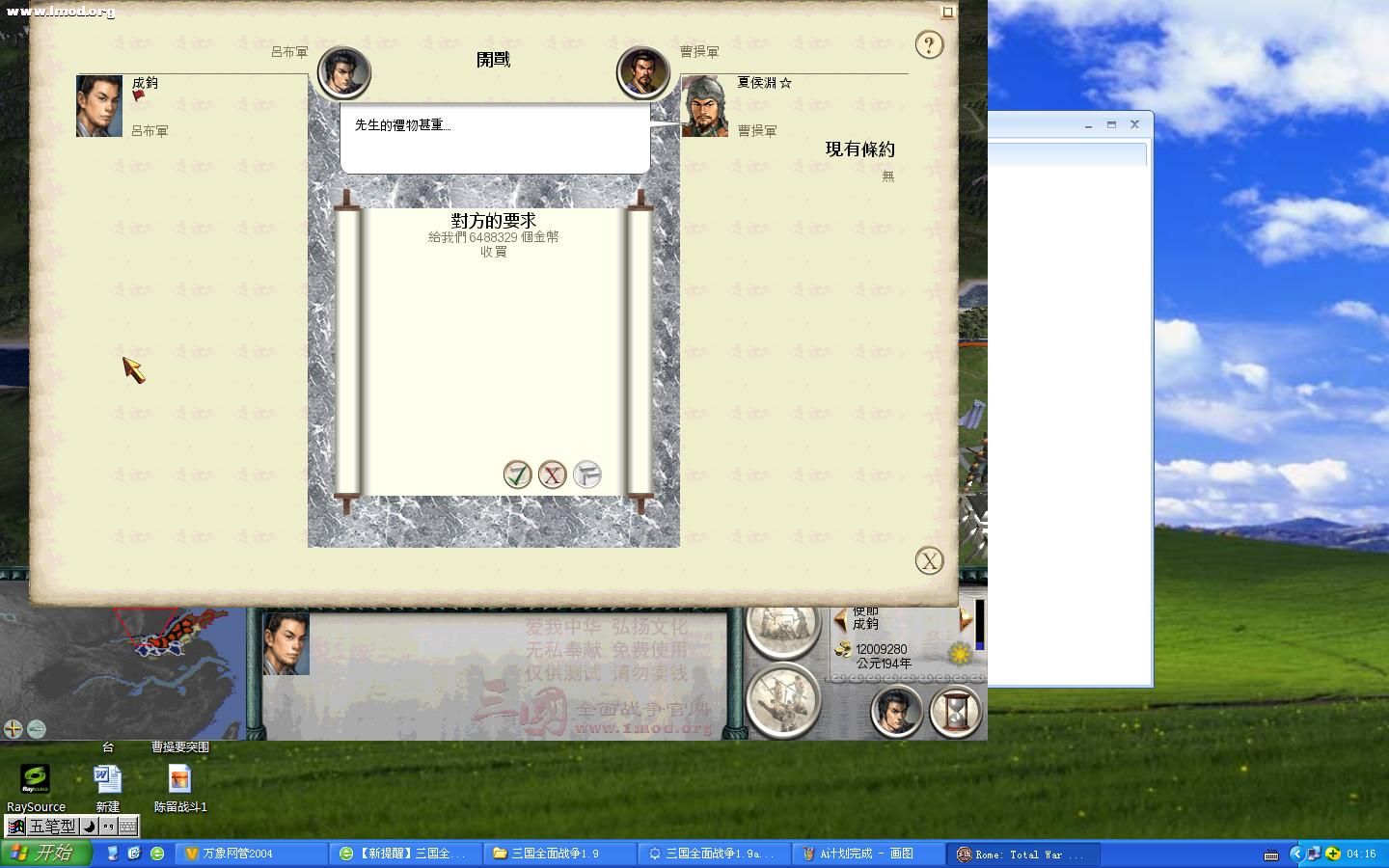
Task: Click the green round quick launch icon
Action: point(157,854)
